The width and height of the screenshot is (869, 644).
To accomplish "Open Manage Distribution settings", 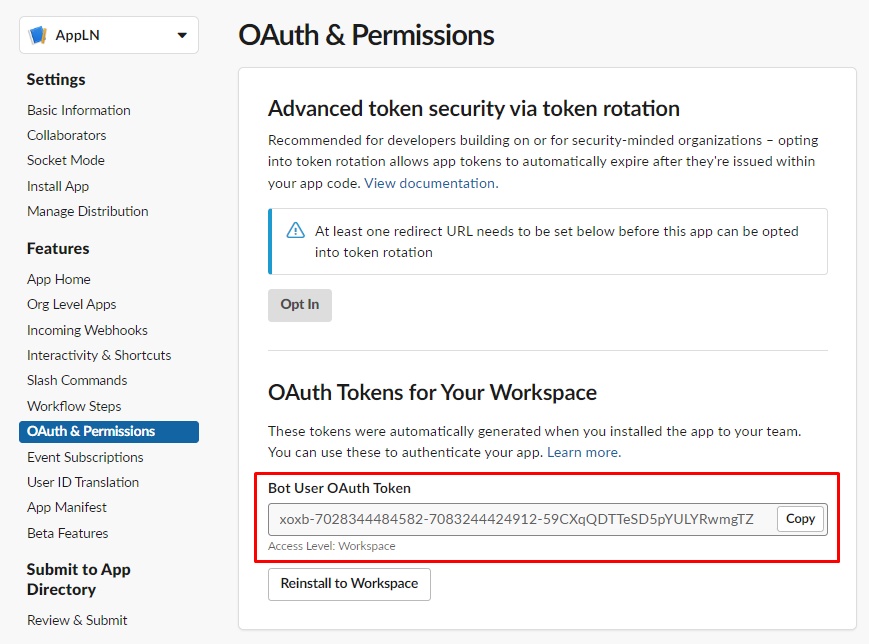I will pyautogui.click(x=86, y=211).
